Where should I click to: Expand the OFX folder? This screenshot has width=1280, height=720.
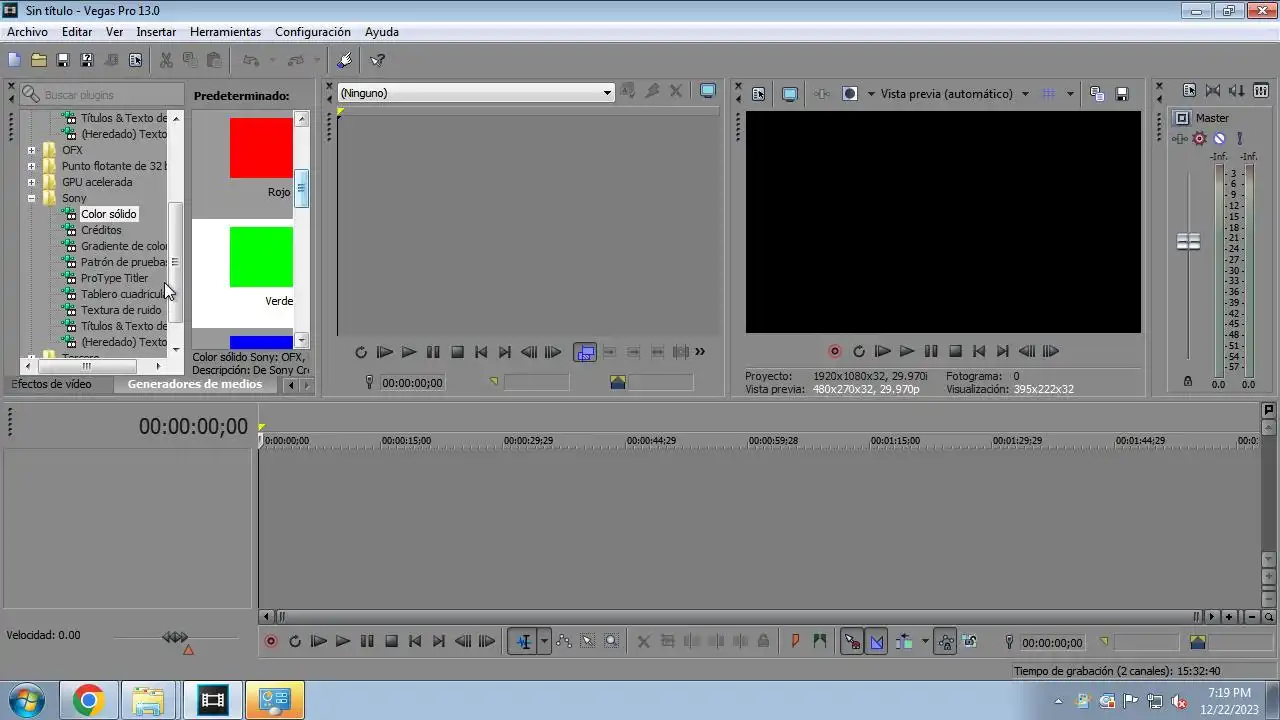pos(32,150)
